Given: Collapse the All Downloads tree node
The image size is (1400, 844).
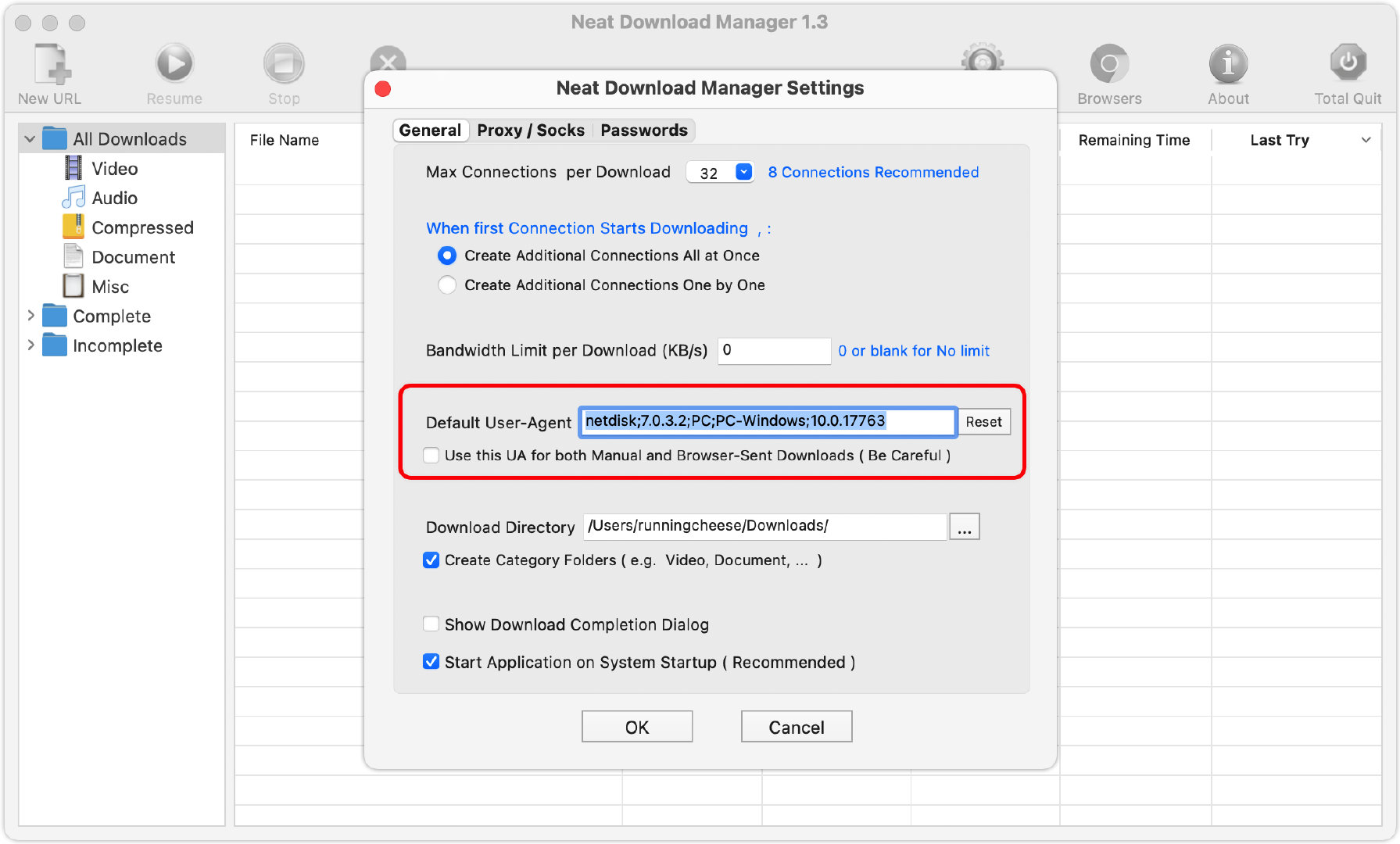Looking at the screenshot, I should (x=30, y=139).
